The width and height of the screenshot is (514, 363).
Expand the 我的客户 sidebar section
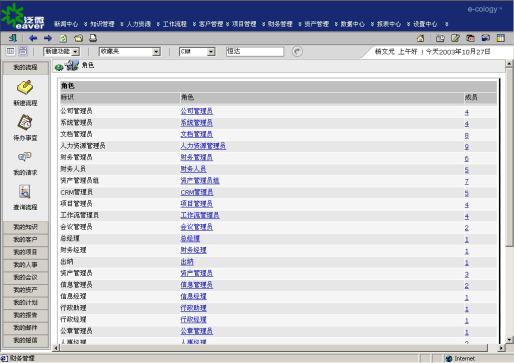[x=25, y=240]
